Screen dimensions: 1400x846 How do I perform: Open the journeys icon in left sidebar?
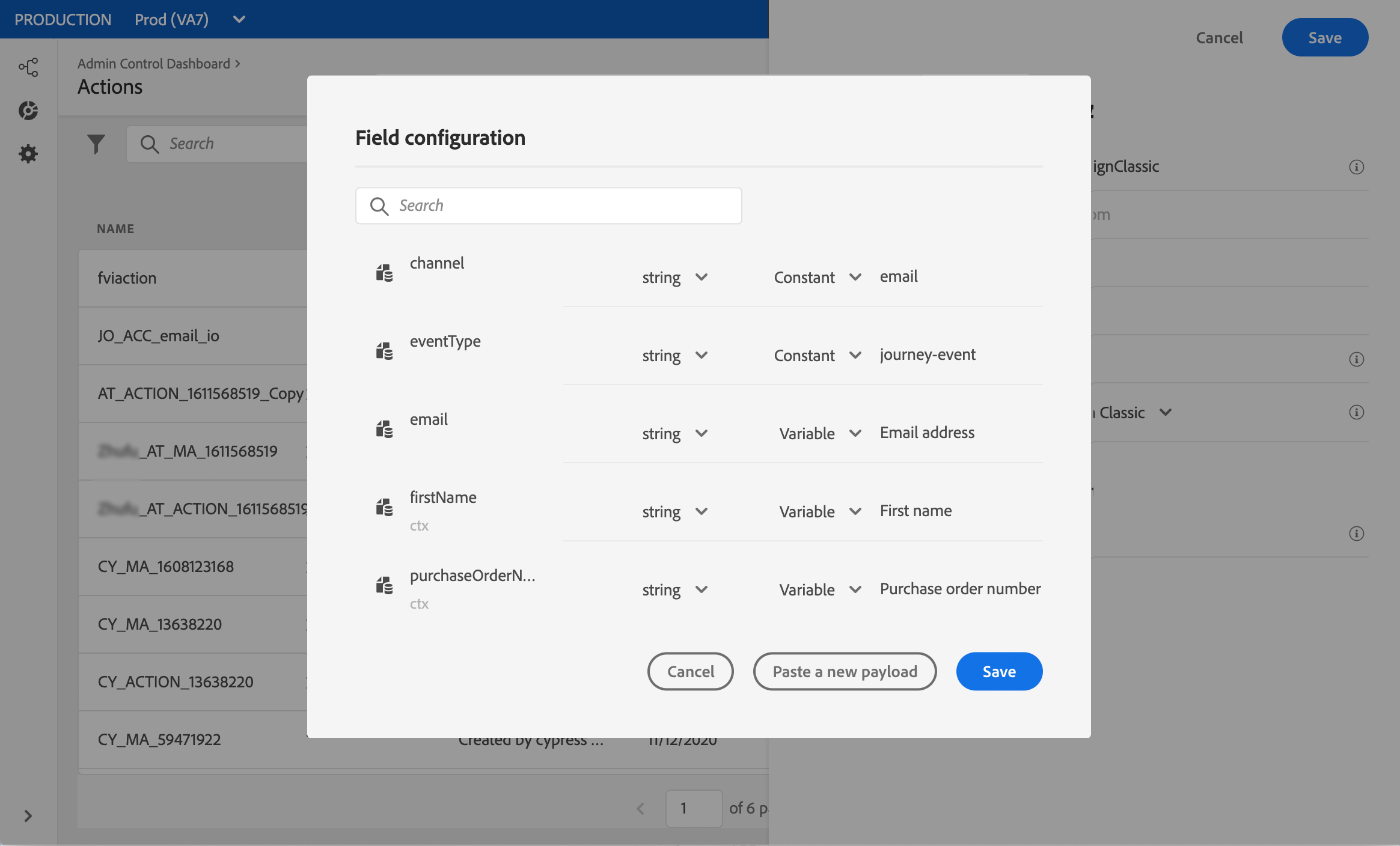coord(28,67)
